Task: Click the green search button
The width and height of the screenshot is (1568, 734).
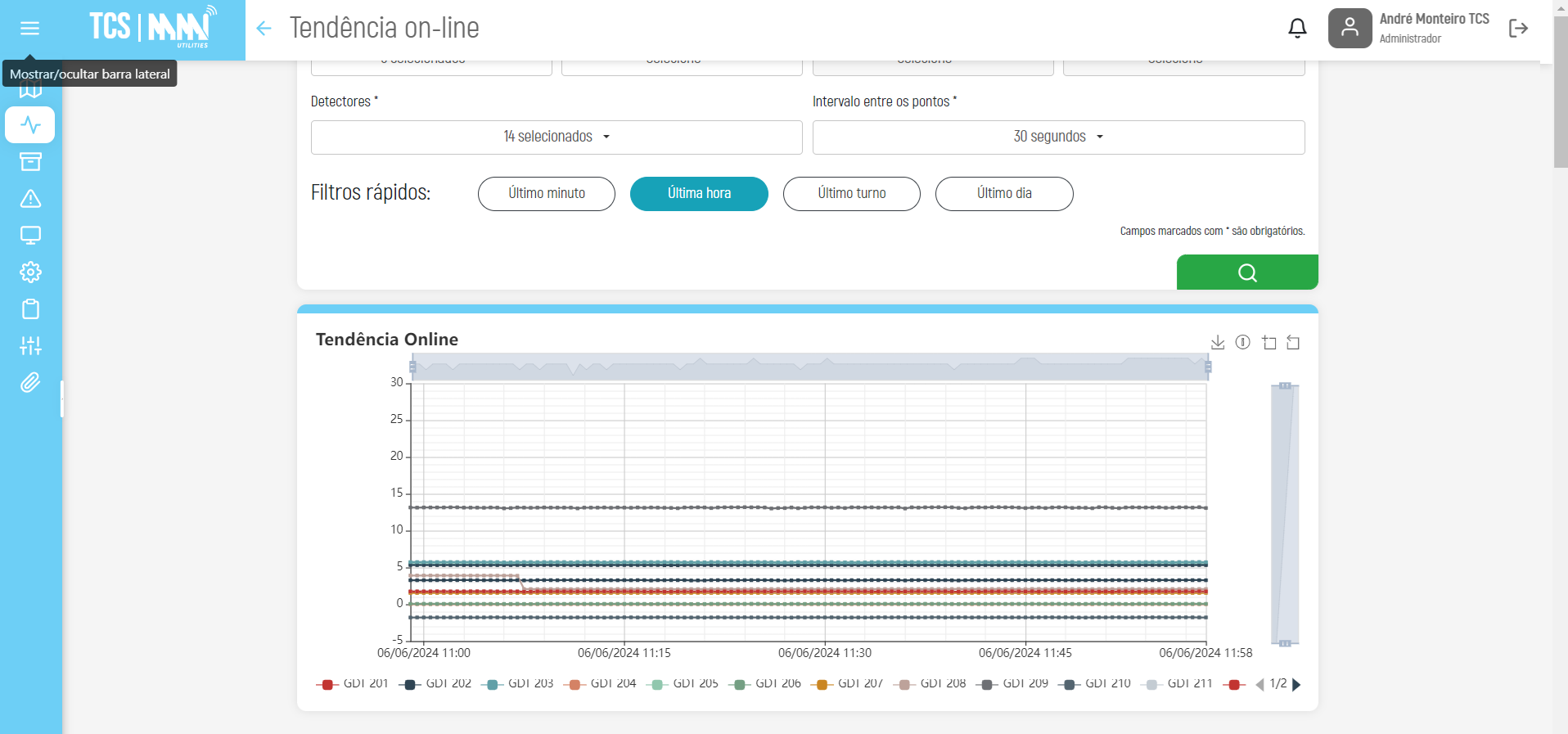Action: pyautogui.click(x=1246, y=272)
